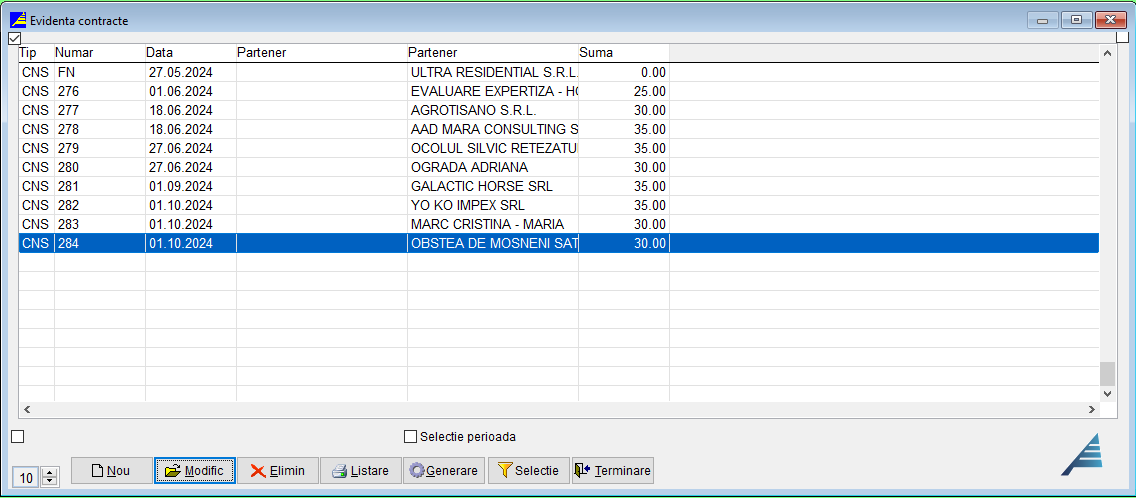
Task: Open filter via Selectie funnel button
Action: tap(528, 471)
